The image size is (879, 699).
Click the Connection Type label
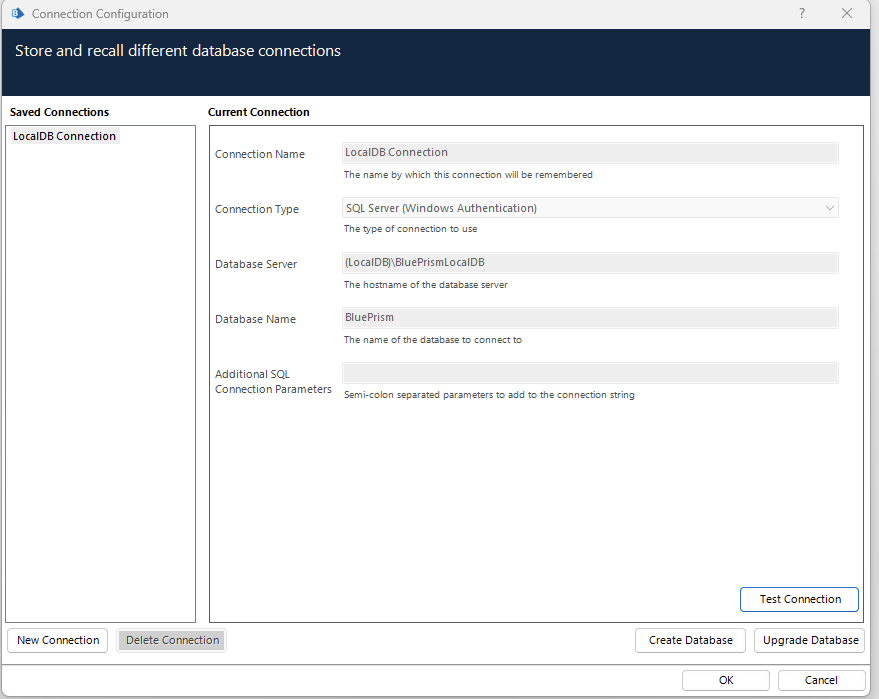257,209
